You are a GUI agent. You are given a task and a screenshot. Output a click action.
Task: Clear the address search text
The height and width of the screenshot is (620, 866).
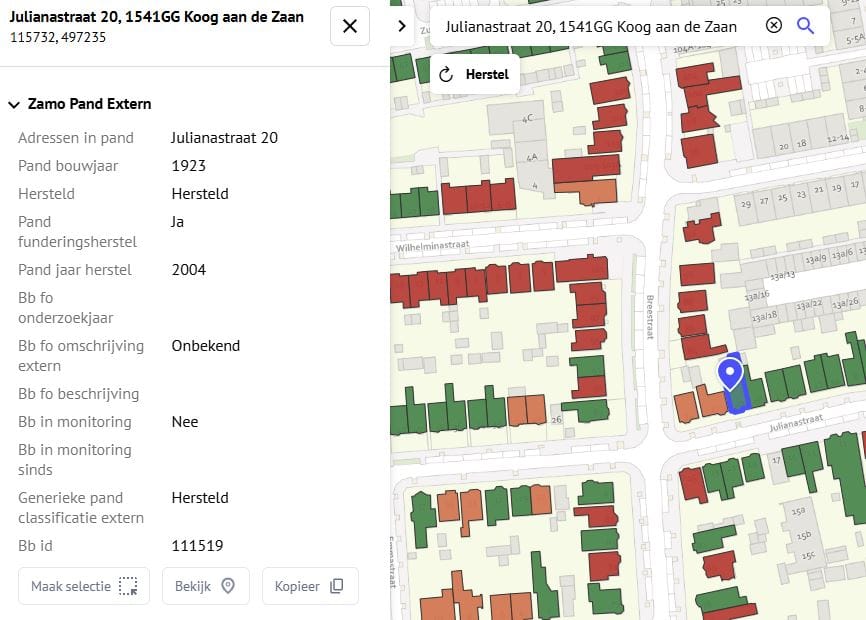773,26
